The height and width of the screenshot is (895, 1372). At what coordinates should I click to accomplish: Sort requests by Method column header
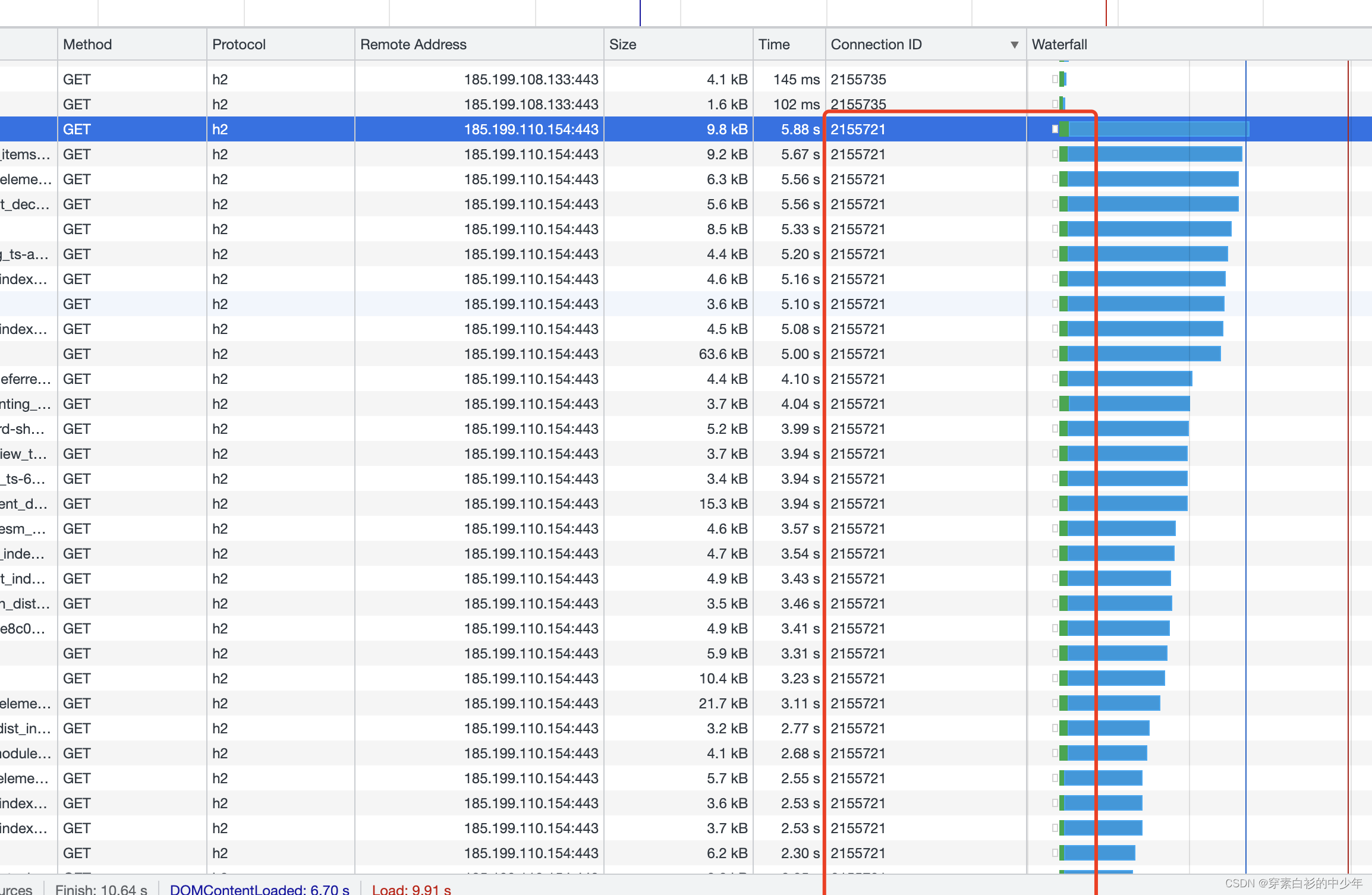pos(87,45)
